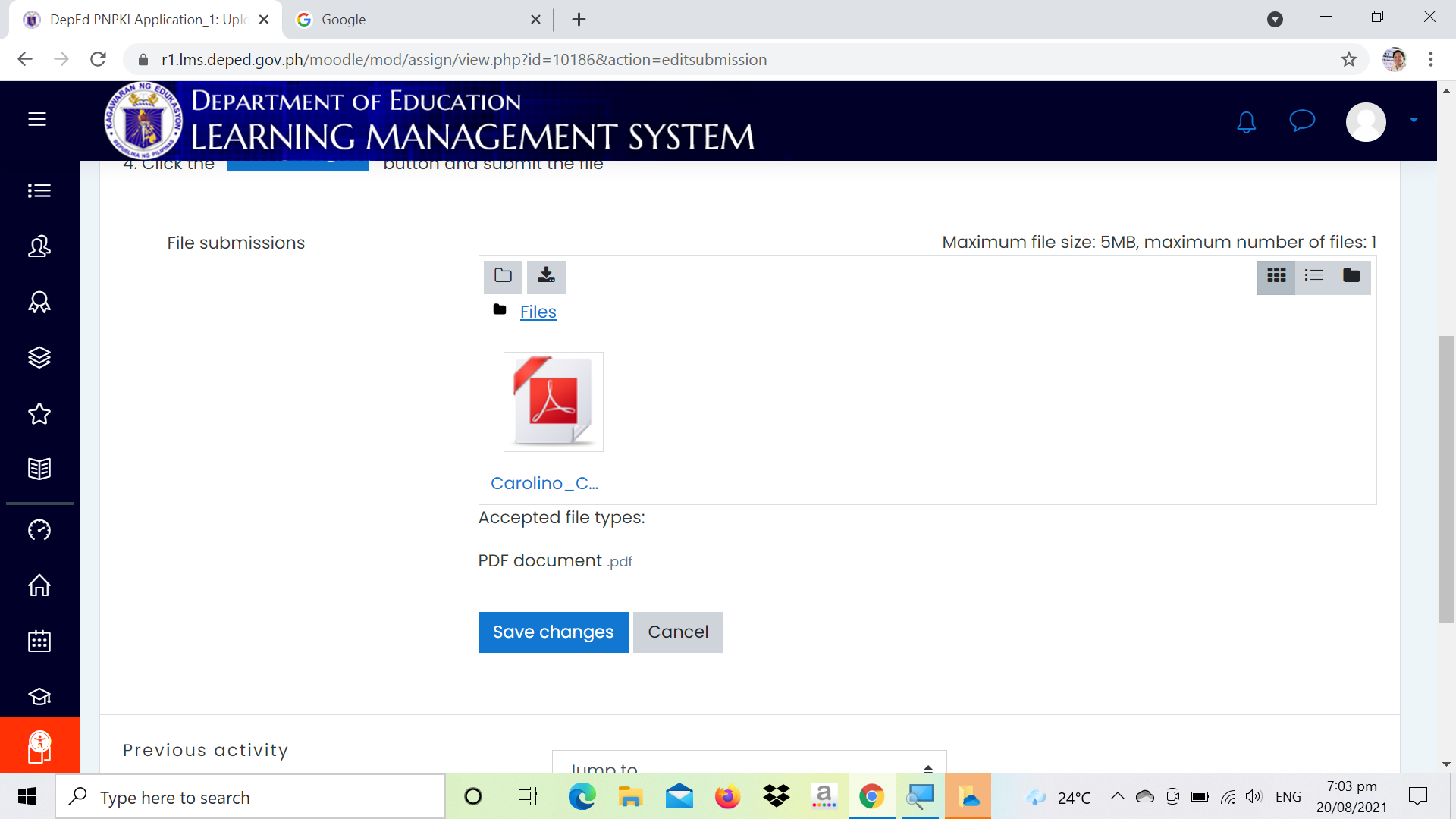Open the Jump to activity dropdown

pos(749,768)
